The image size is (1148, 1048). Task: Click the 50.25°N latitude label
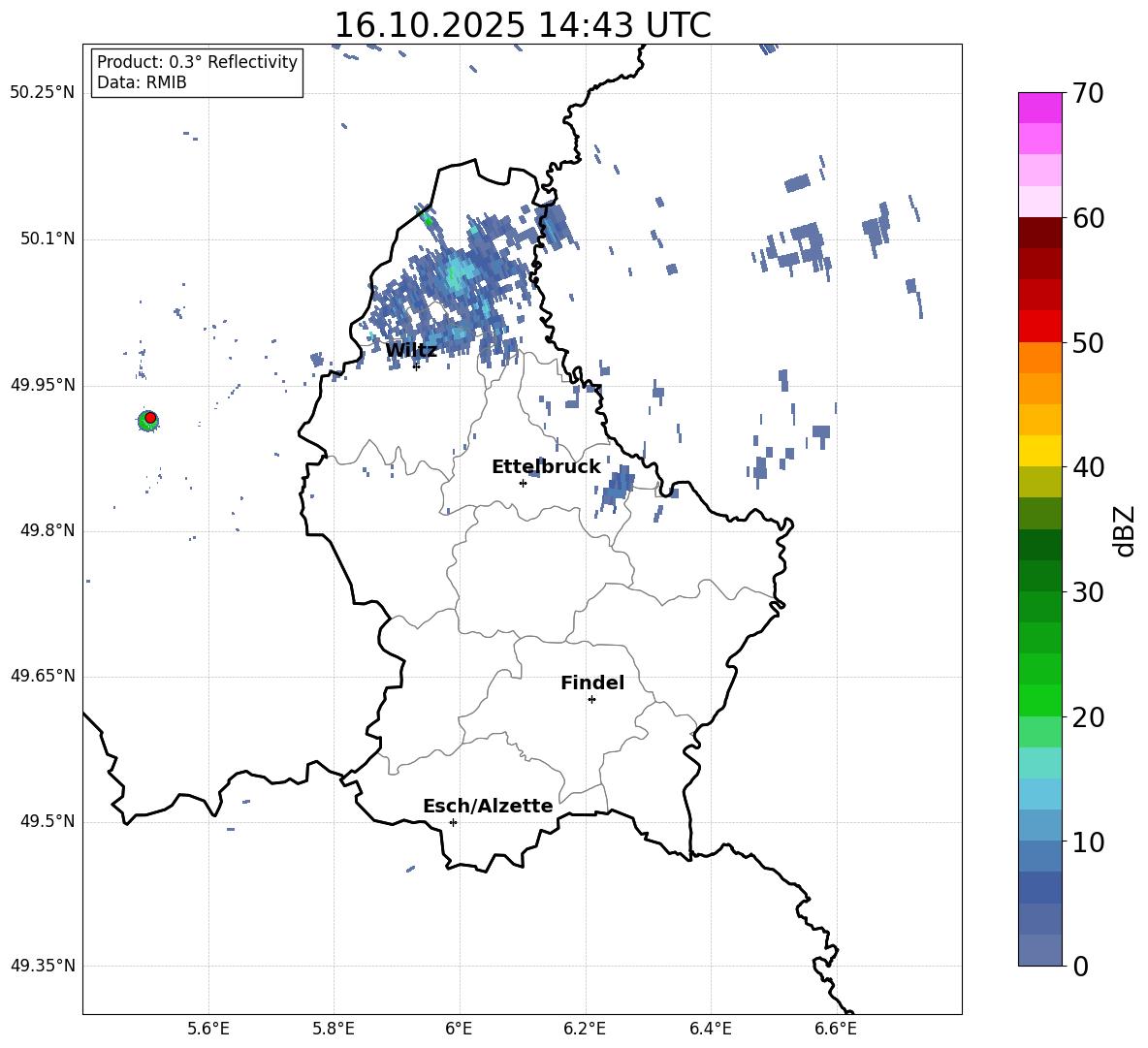pyautogui.click(x=43, y=93)
